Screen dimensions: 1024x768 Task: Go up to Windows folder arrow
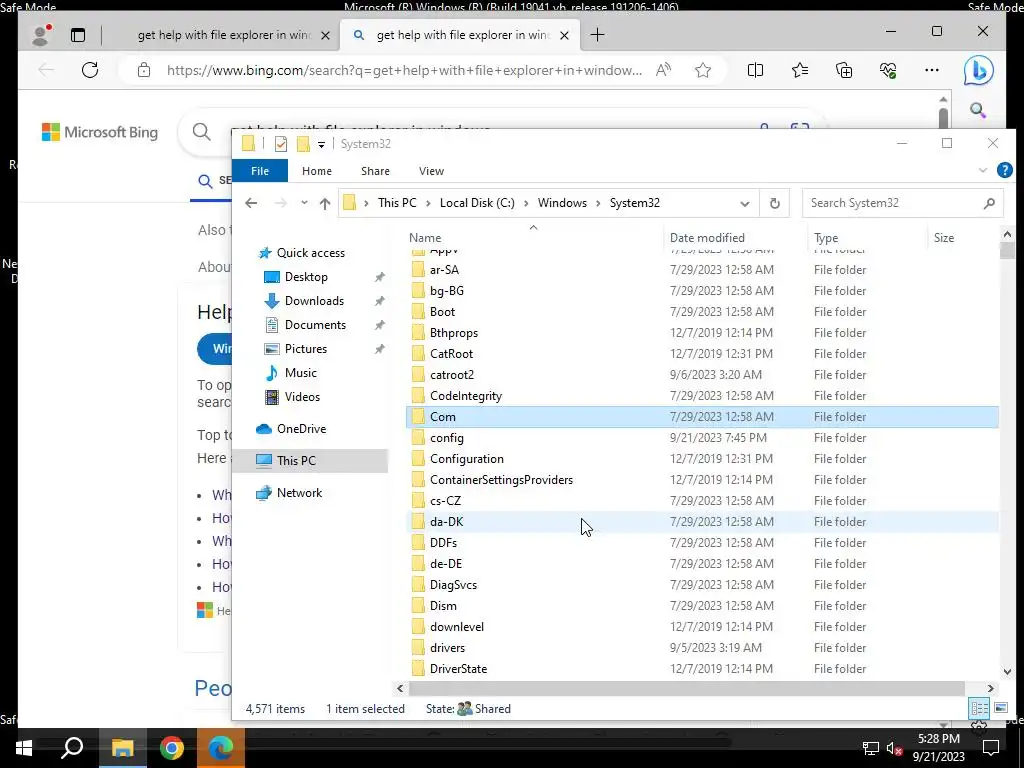pyautogui.click(x=325, y=203)
